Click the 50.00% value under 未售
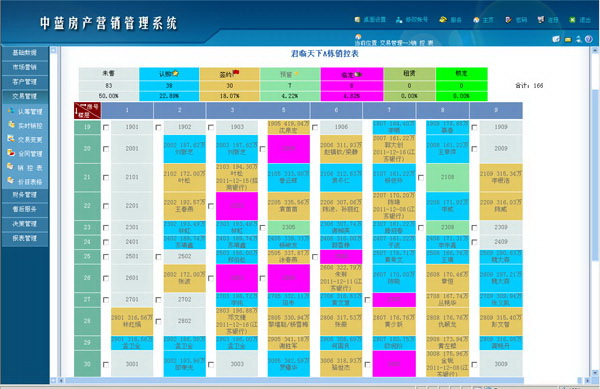600x389 pixels. (109, 96)
